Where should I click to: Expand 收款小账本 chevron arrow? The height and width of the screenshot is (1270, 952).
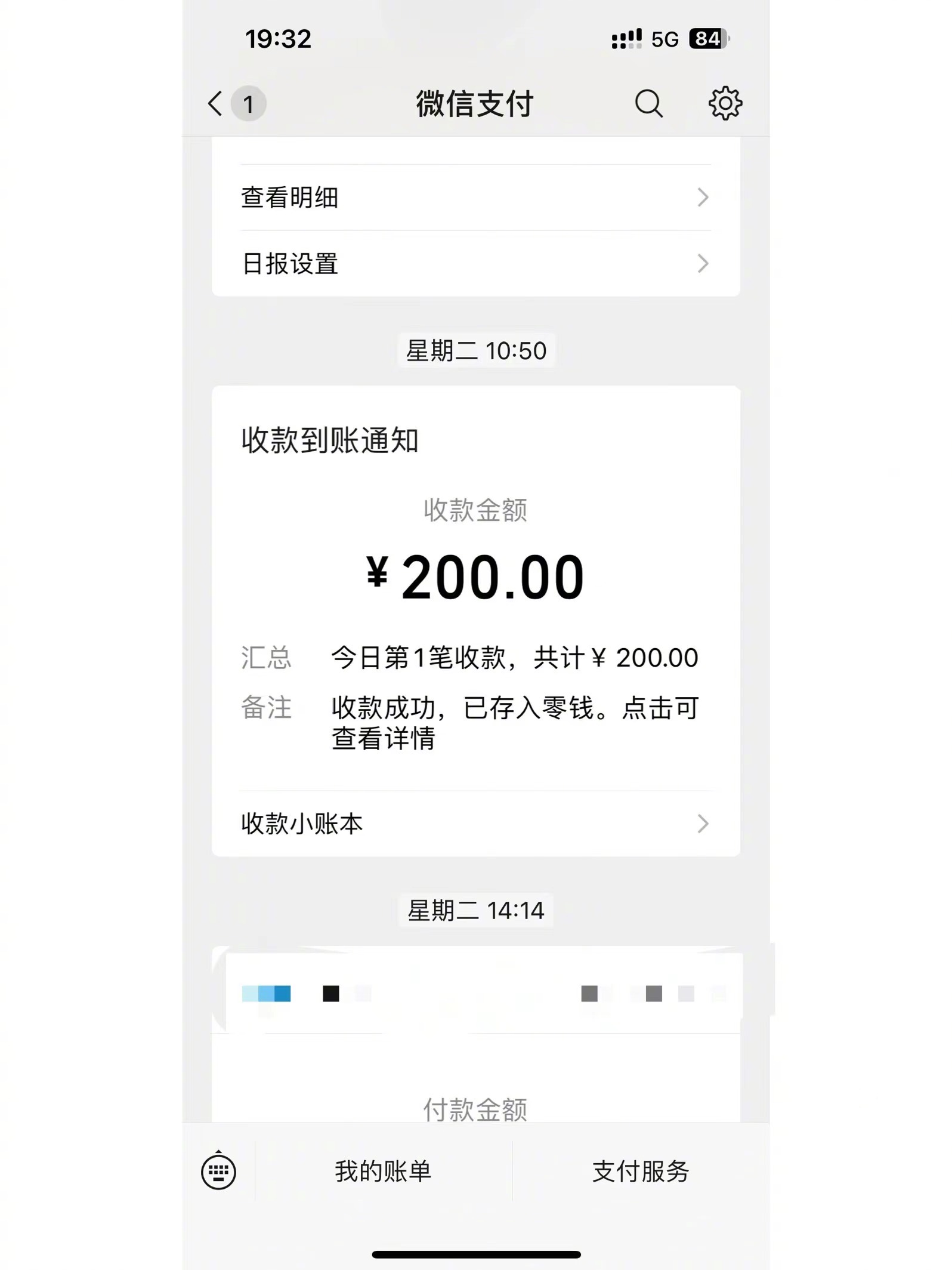tap(703, 824)
